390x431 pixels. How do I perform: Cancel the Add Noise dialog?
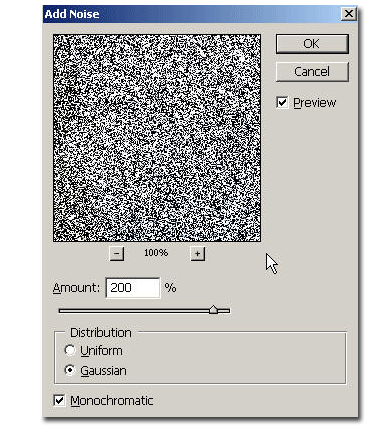pos(312,72)
